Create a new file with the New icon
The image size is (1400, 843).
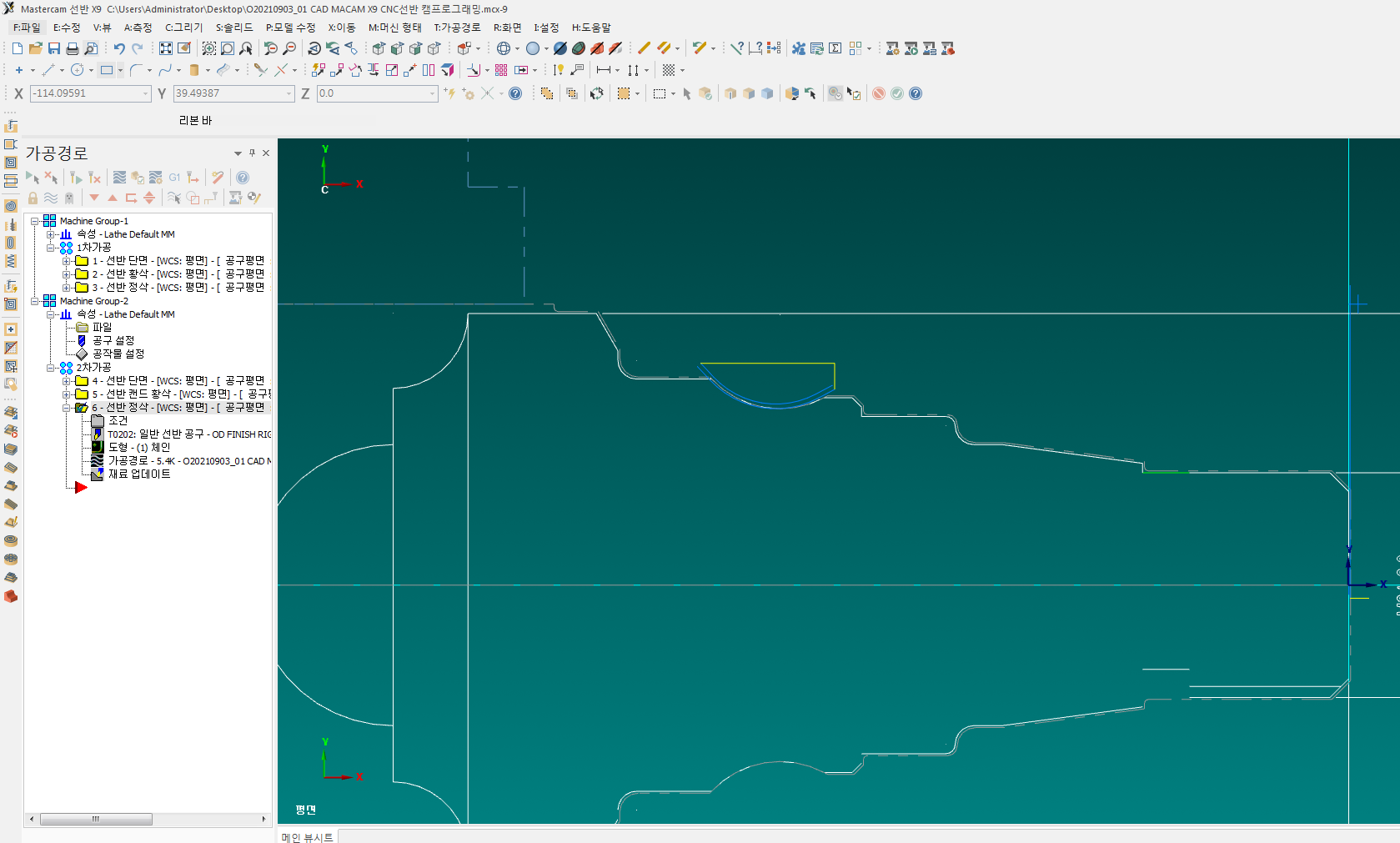18,48
